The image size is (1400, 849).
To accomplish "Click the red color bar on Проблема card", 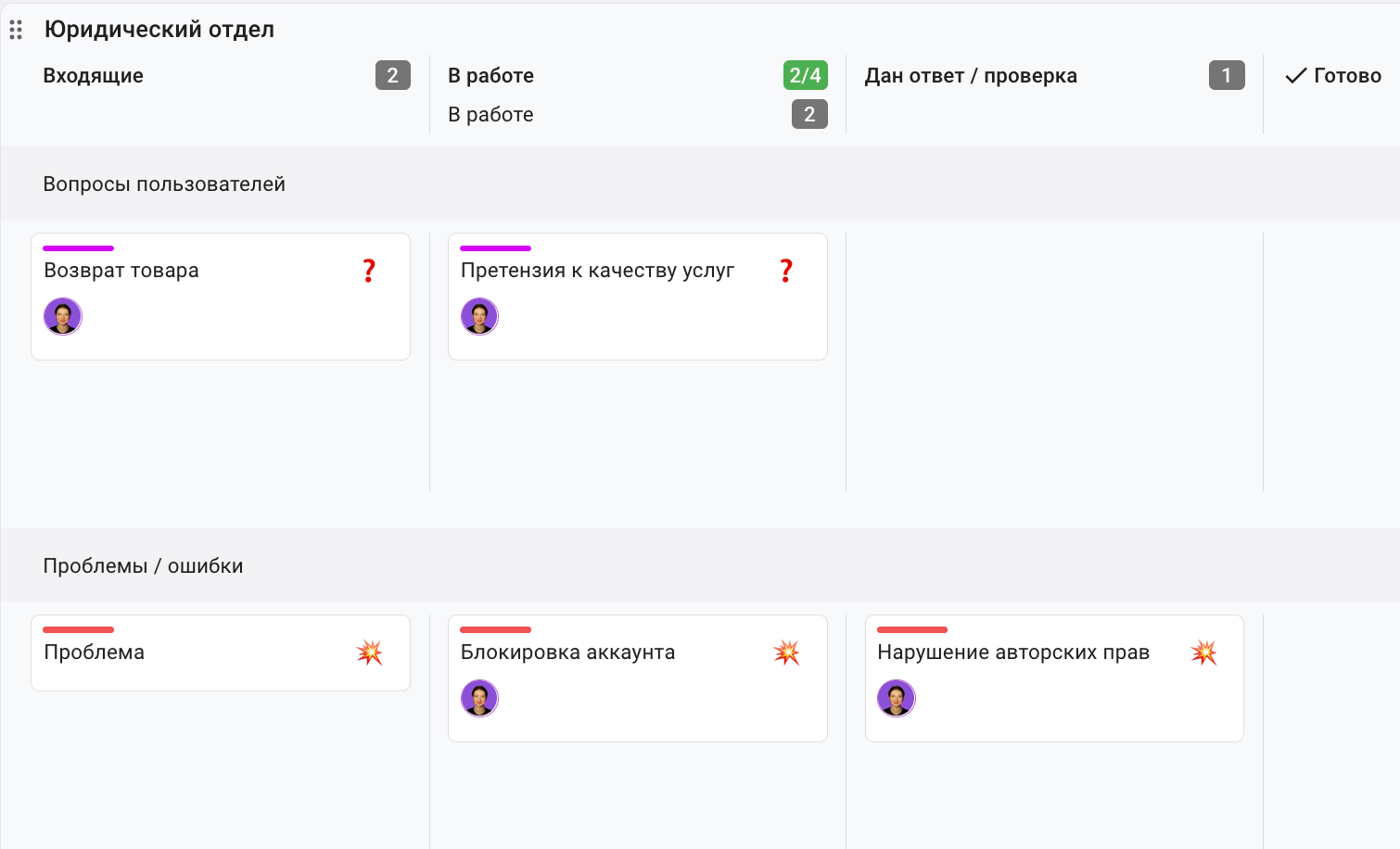I will pos(78,630).
